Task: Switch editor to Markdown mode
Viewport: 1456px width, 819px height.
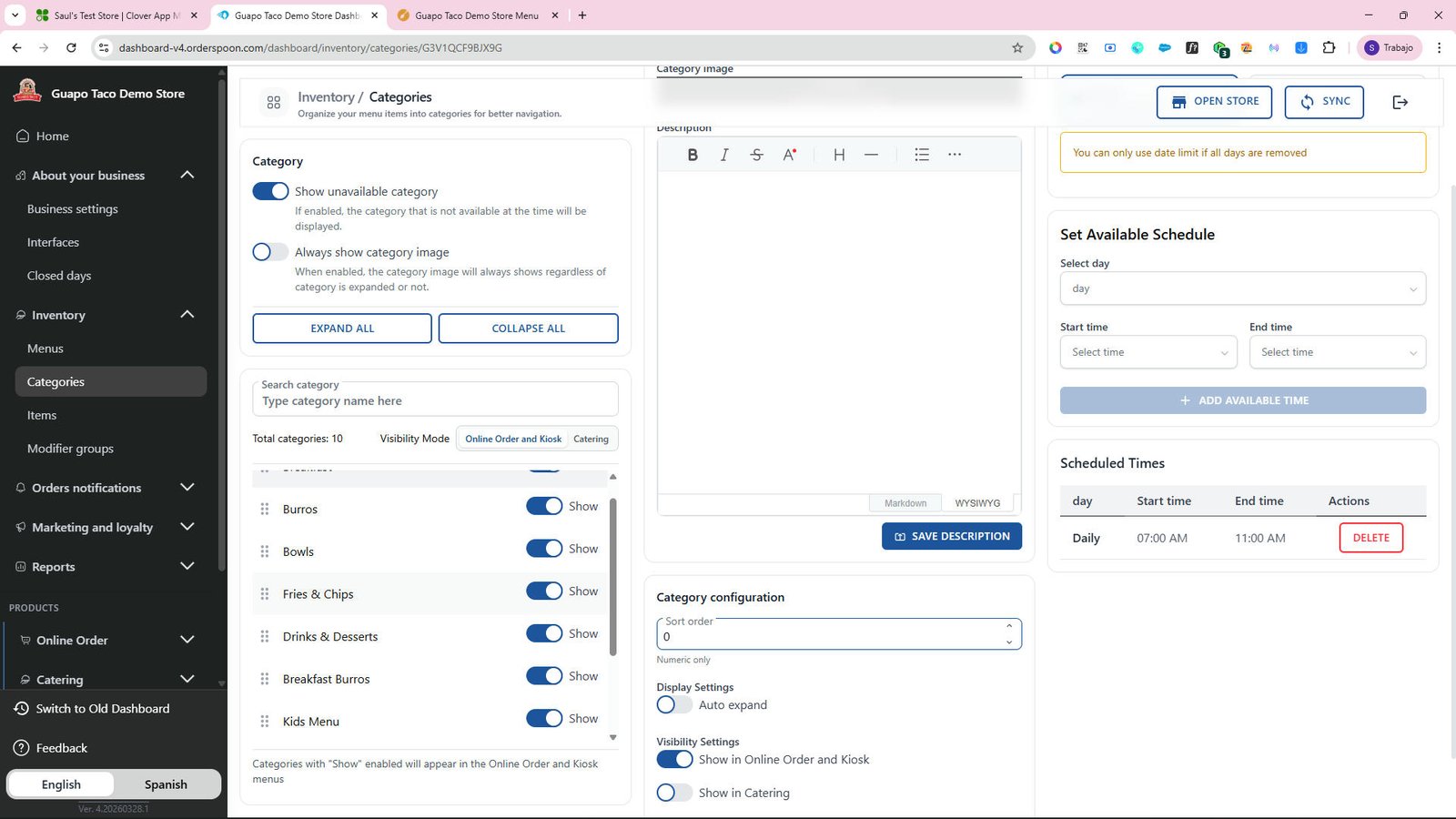Action: point(905,503)
